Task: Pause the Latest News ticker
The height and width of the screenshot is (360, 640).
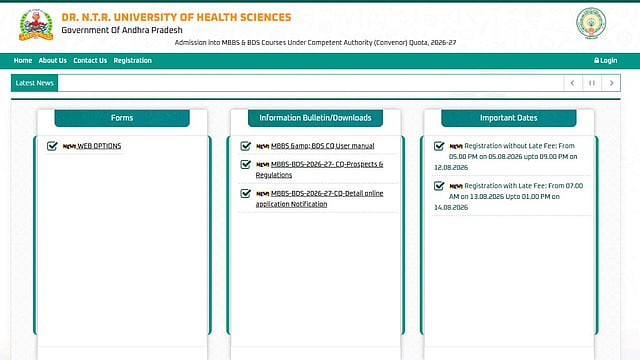Action: coord(591,83)
